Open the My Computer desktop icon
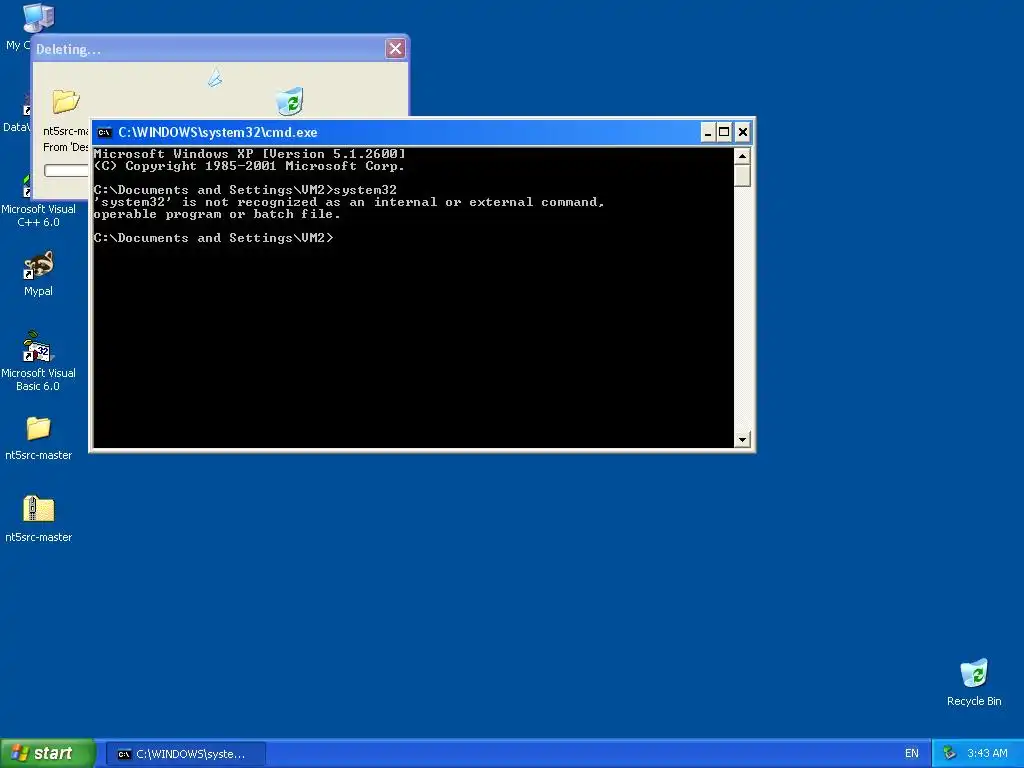Image resolution: width=1024 pixels, height=768 pixels. 37,18
